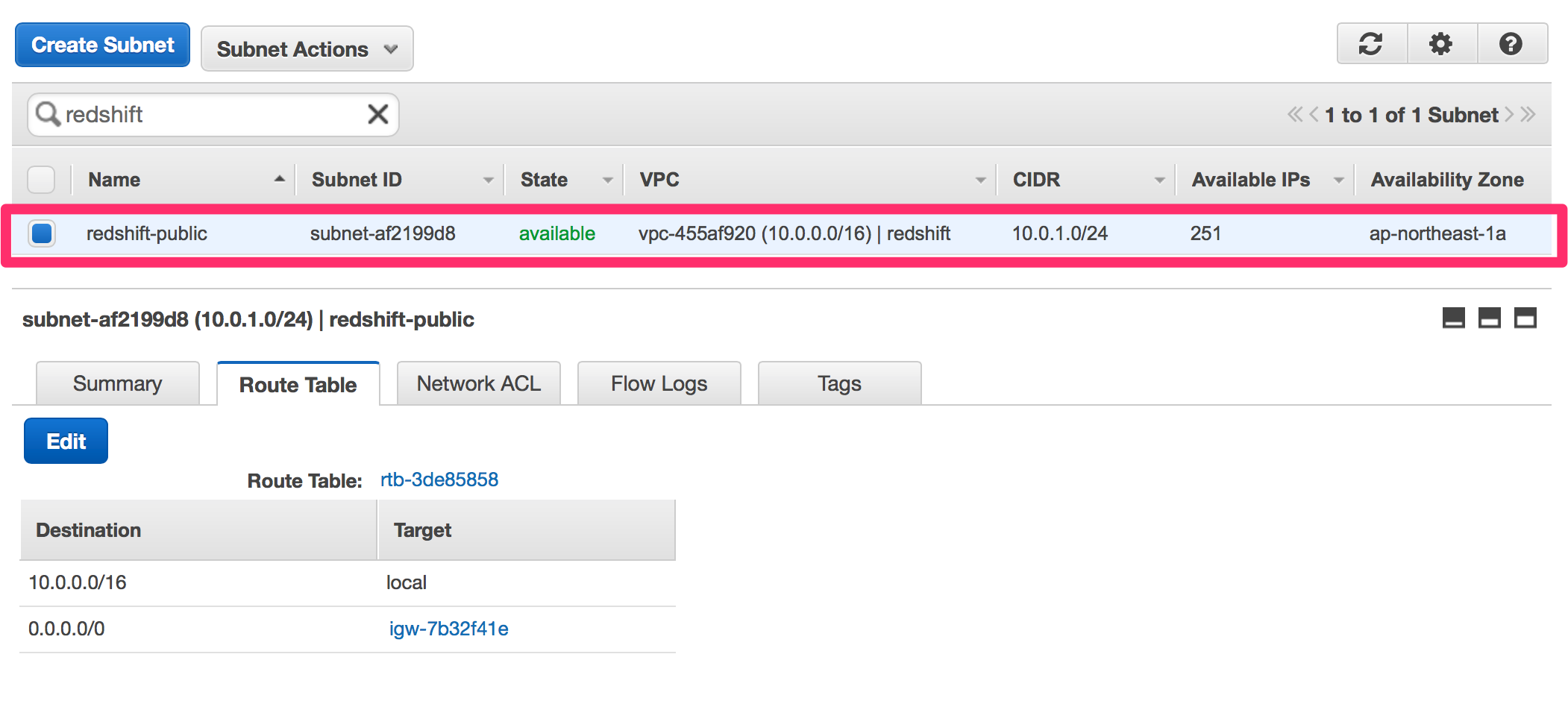Click the 251 available IPs value

1205,233
